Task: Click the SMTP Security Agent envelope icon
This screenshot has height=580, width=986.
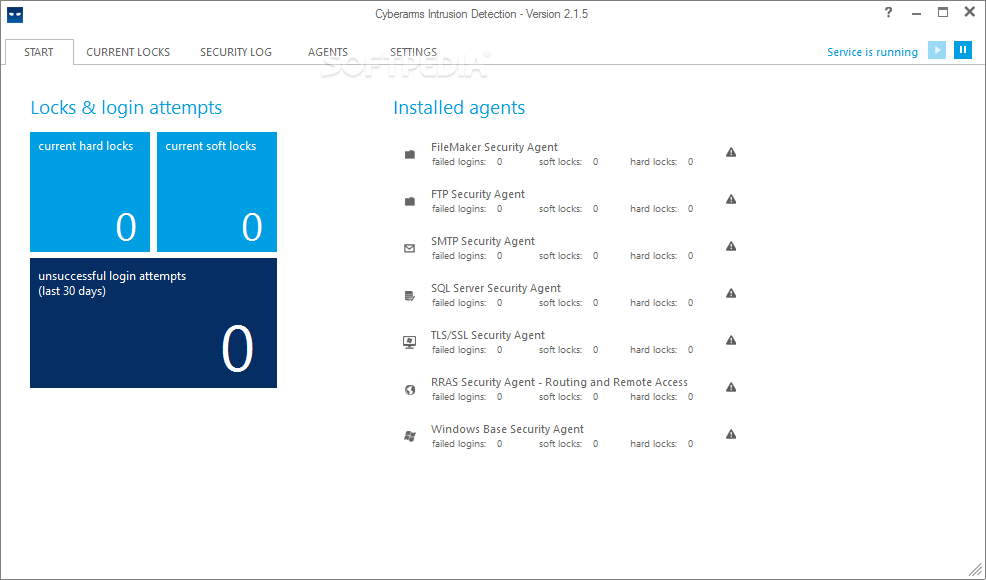Action: [409, 248]
